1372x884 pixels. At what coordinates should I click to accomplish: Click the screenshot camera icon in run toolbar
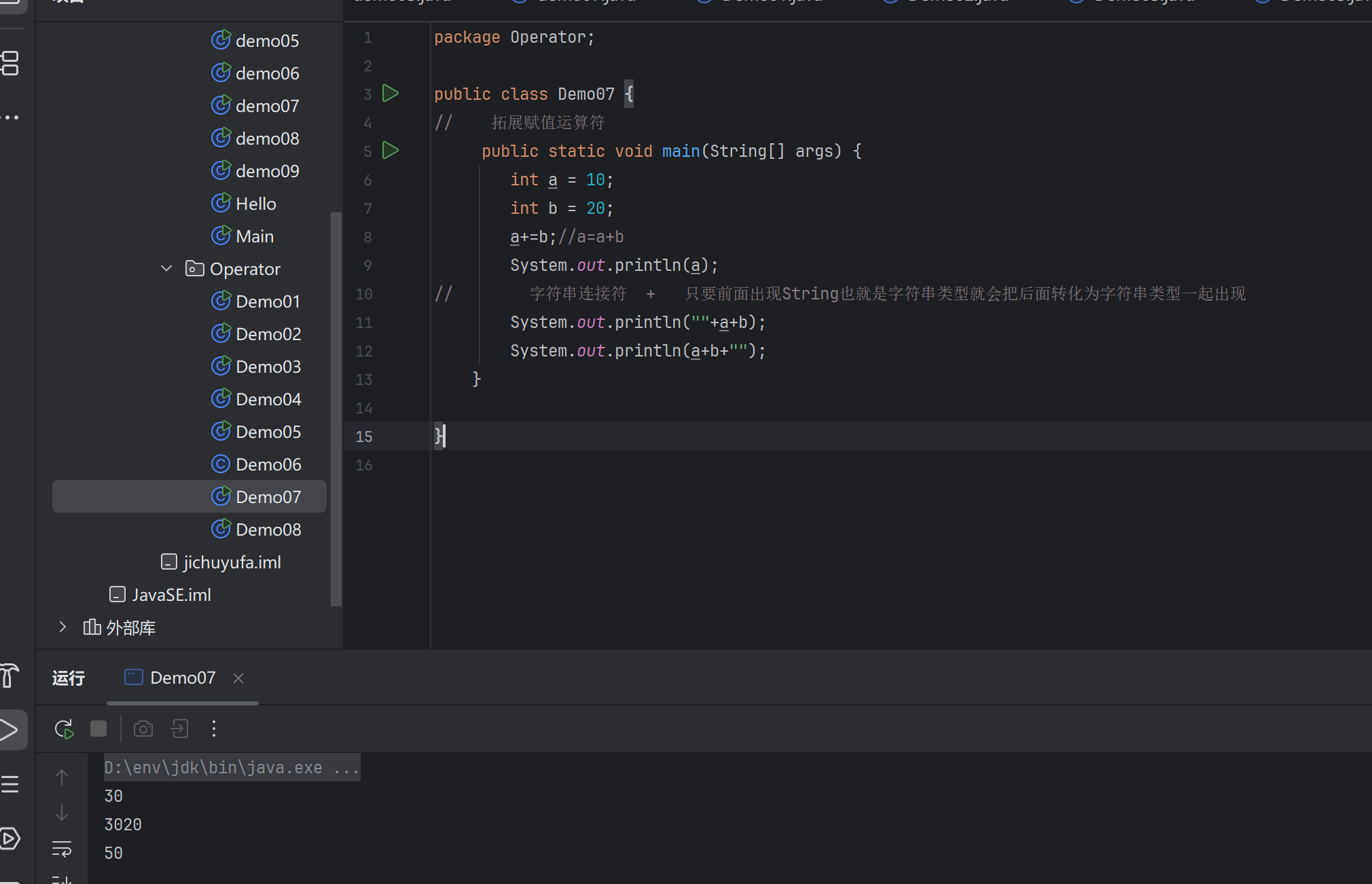pyautogui.click(x=143, y=729)
